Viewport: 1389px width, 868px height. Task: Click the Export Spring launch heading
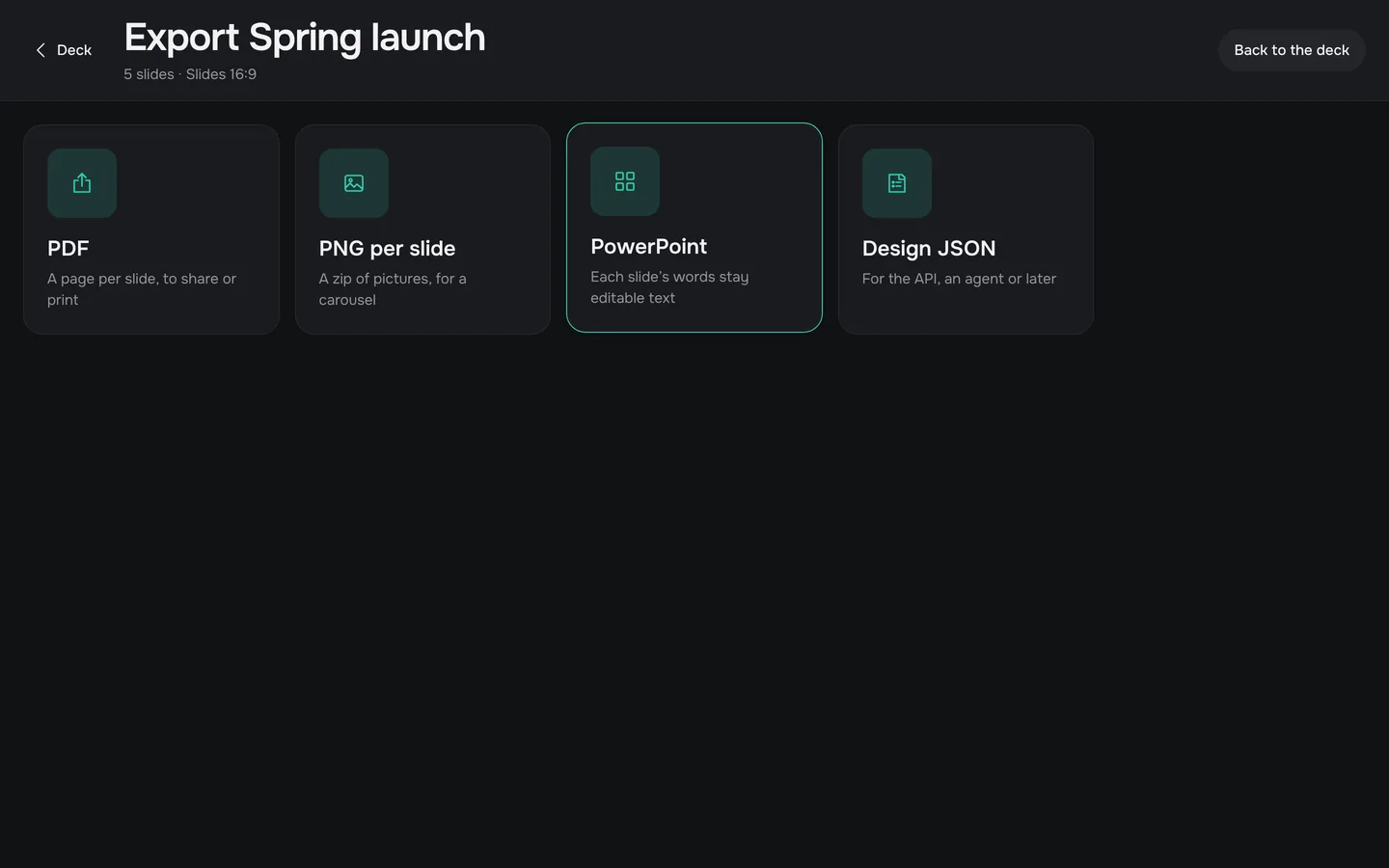305,38
